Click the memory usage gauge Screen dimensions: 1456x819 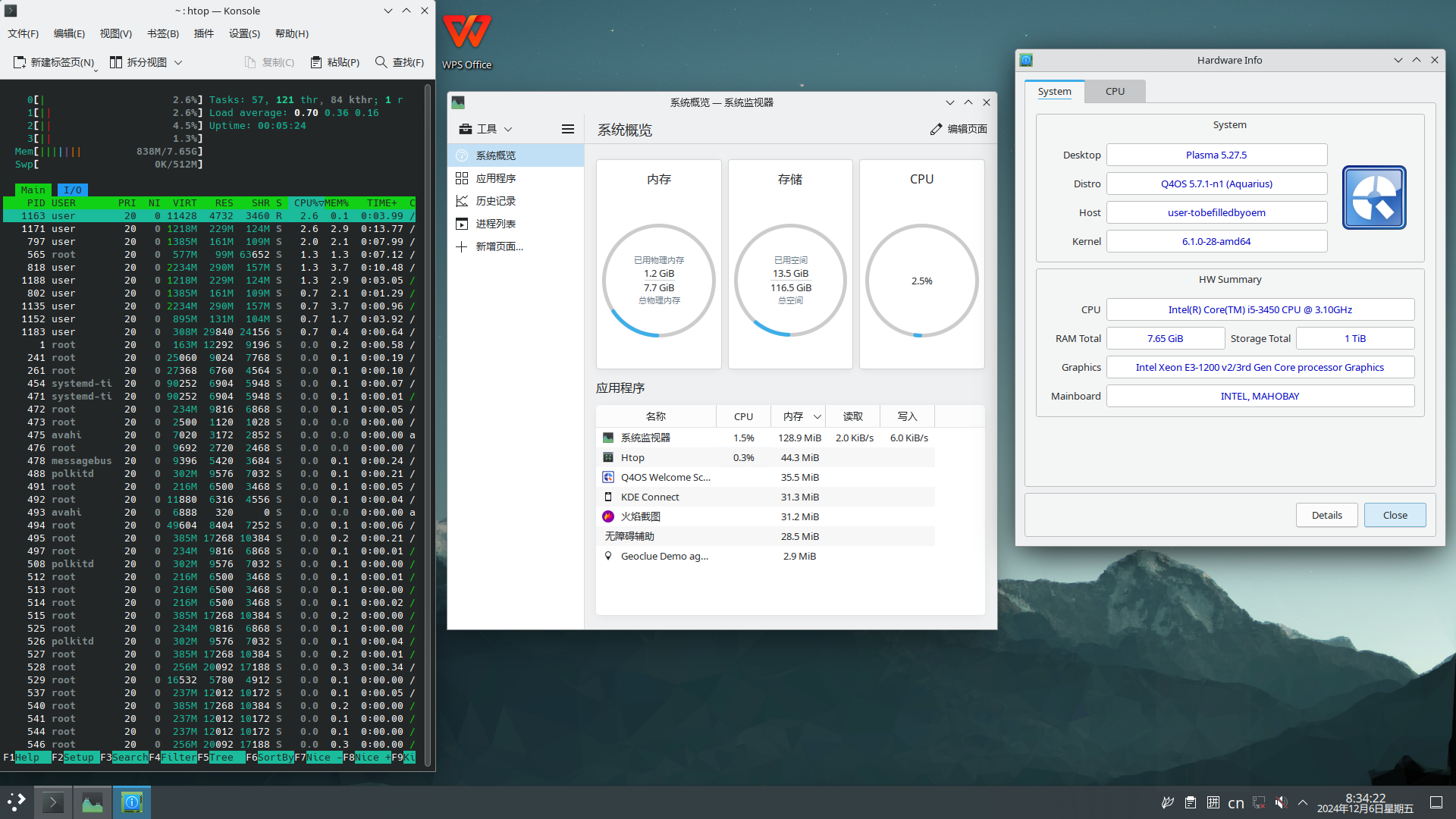click(658, 281)
